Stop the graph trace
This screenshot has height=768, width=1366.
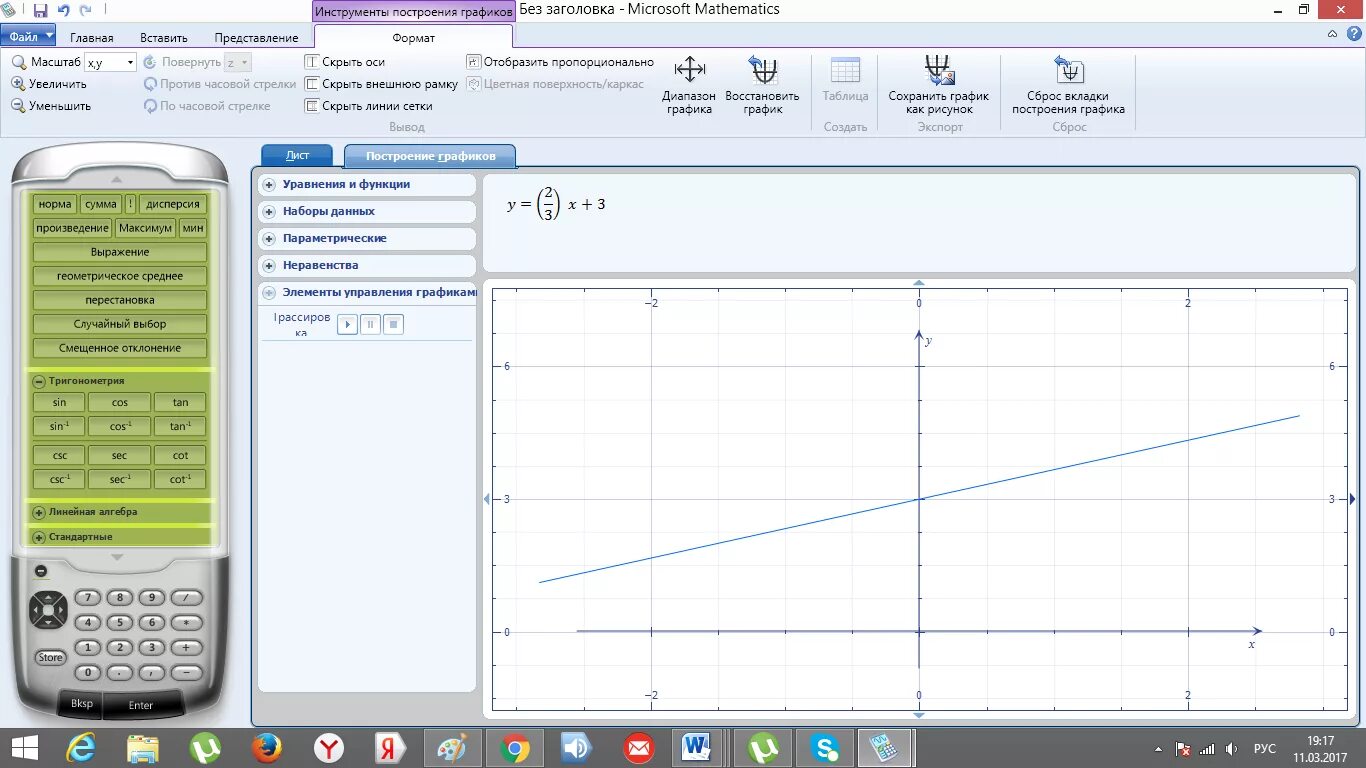(x=394, y=324)
